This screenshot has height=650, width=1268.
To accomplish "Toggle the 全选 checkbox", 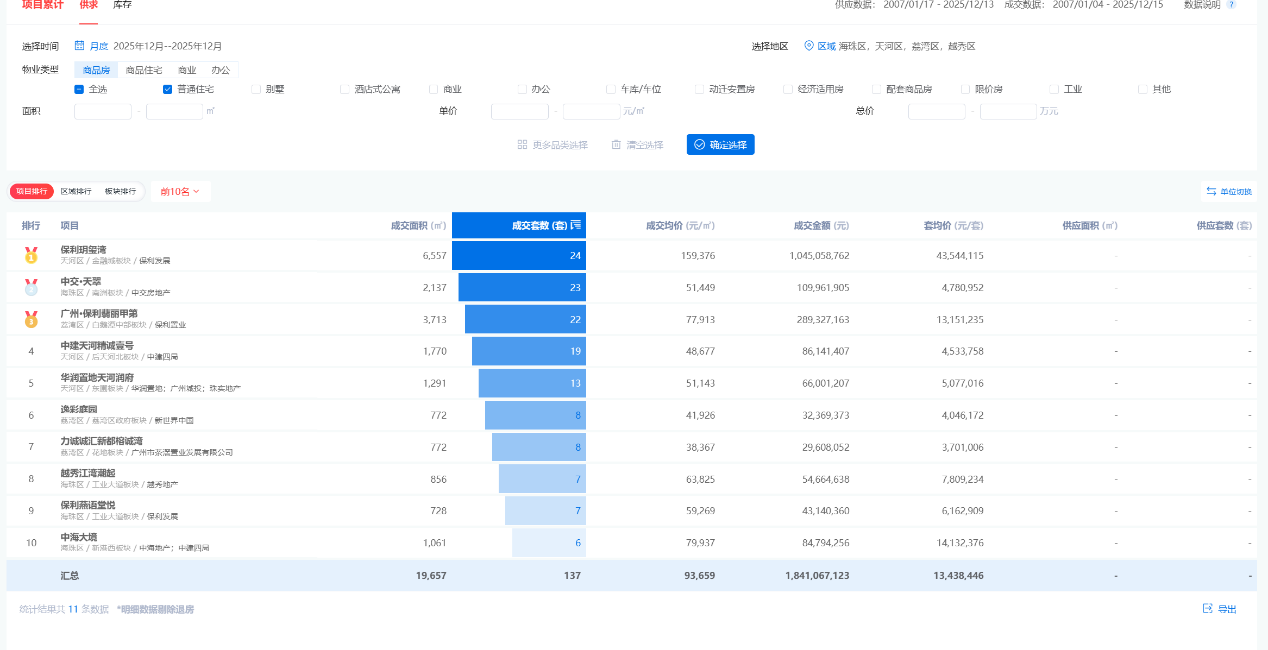I will tap(79, 89).
